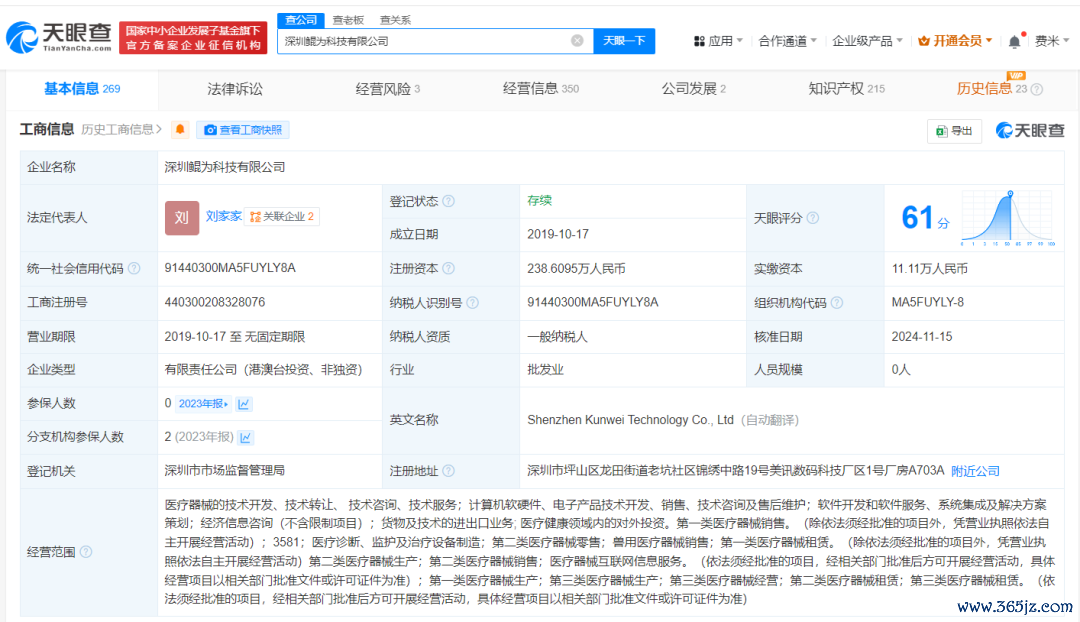
Task: Open help icon next to 注册资本
Action: tap(448, 268)
